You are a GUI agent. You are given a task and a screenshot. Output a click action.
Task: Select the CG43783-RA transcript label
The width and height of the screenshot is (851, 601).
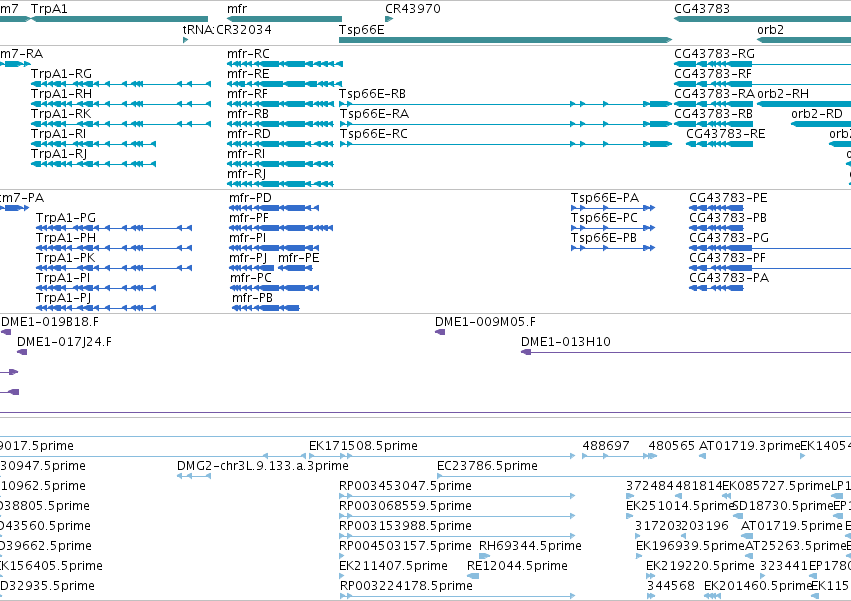tap(714, 94)
